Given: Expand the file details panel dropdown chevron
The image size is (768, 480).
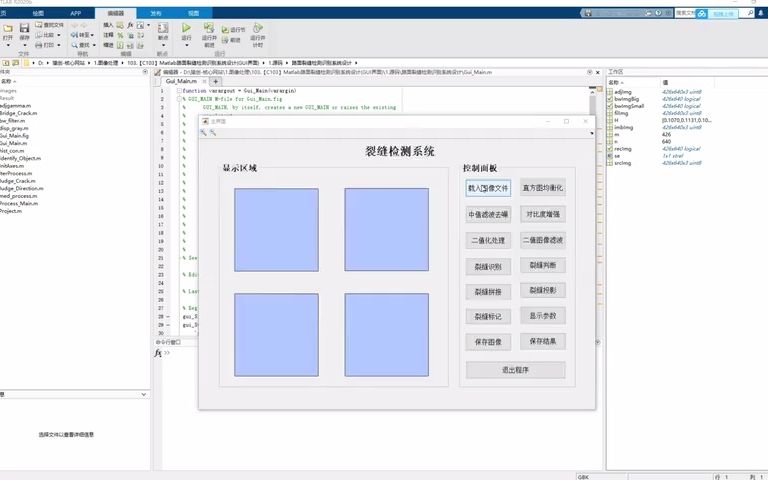Looking at the screenshot, I should (144, 394).
